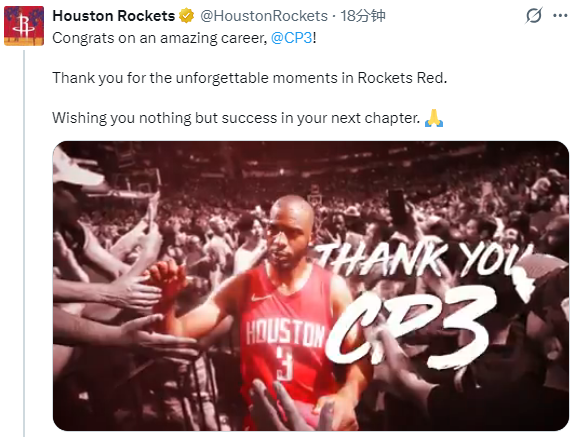
Task: Click the gold verified badge
Action: [186, 16]
